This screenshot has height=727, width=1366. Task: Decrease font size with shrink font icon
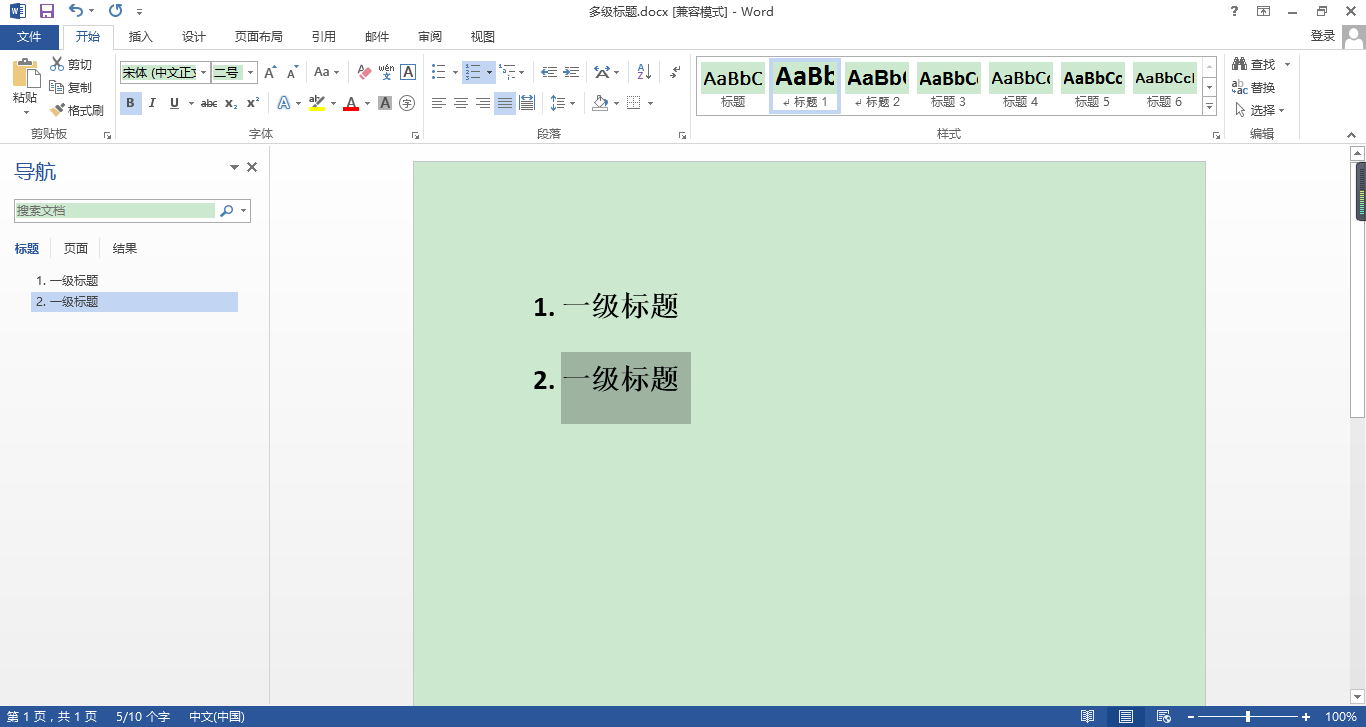[x=292, y=73]
